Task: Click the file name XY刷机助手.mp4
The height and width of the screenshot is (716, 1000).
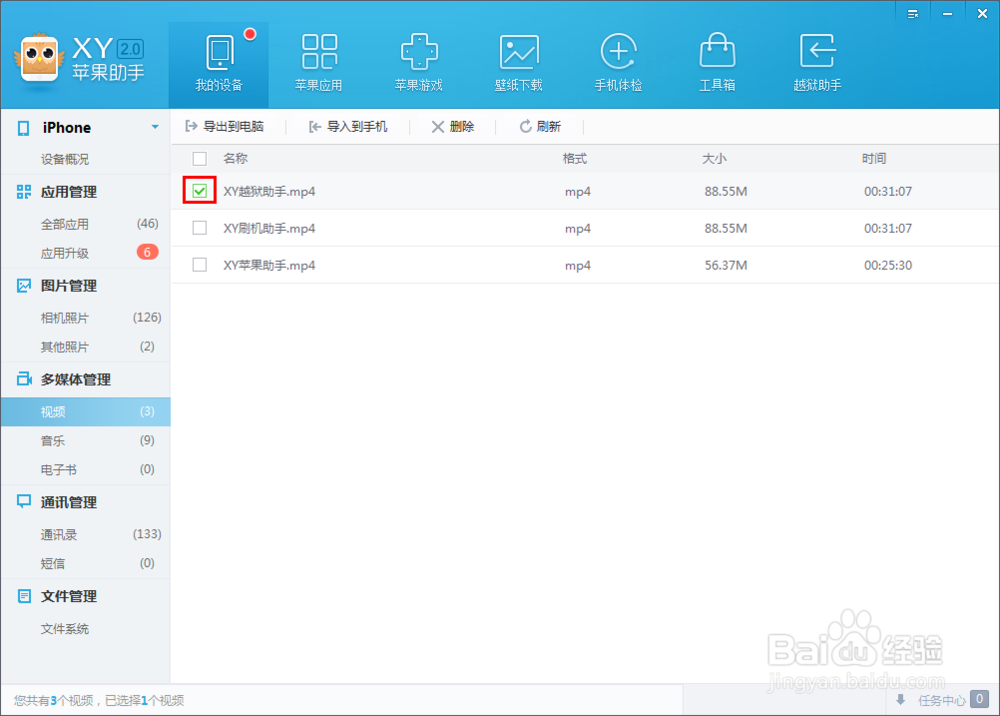Action: [269, 228]
